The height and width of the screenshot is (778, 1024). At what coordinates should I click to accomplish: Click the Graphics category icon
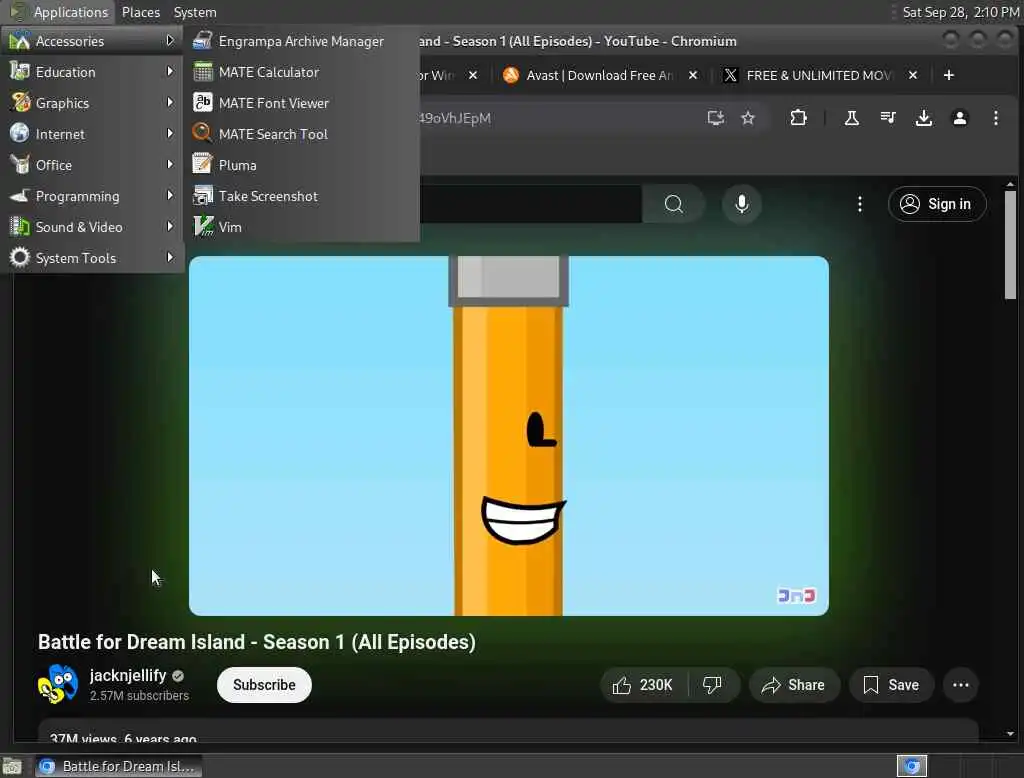click(x=20, y=103)
